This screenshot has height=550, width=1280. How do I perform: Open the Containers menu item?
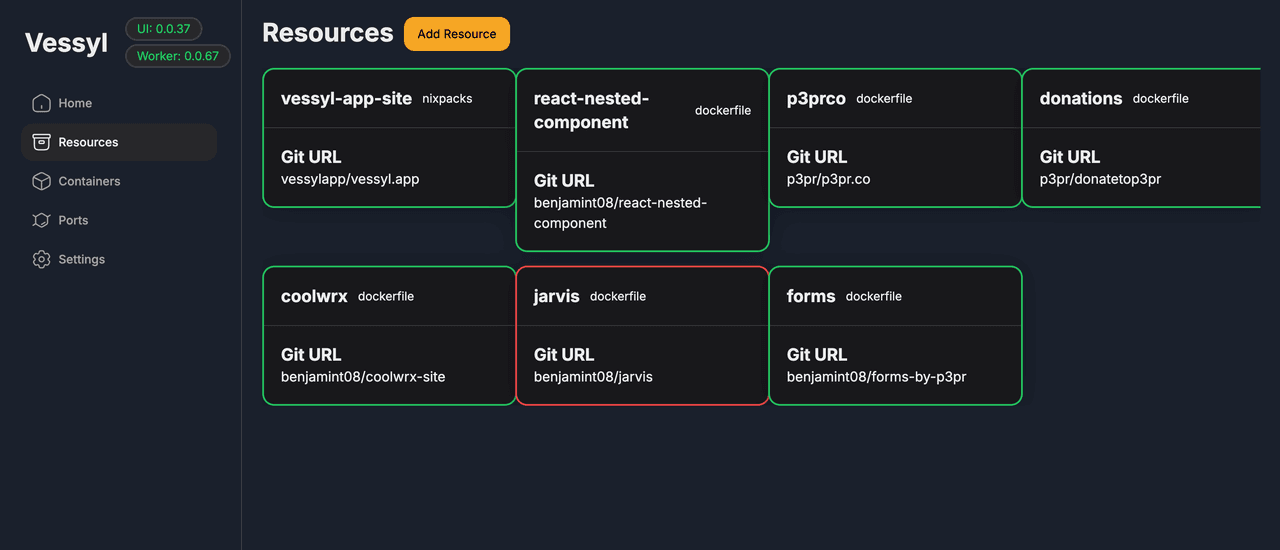(x=89, y=181)
